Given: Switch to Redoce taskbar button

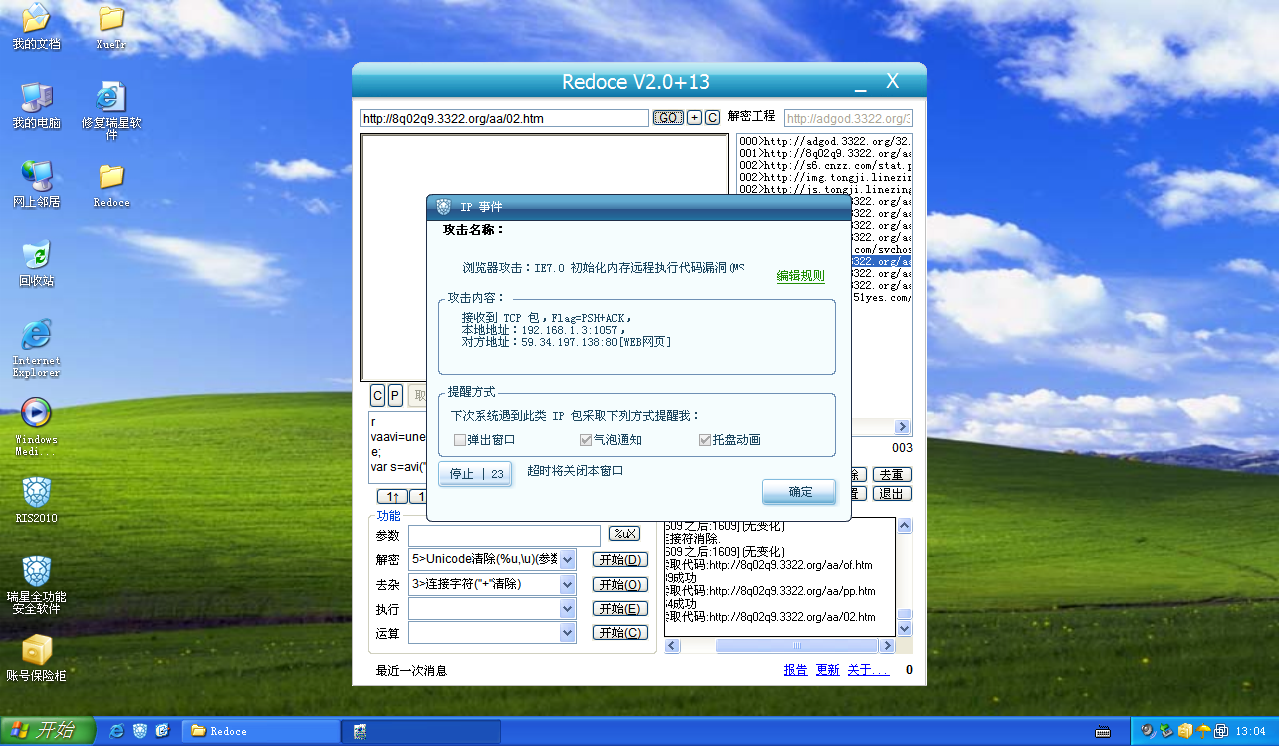Looking at the screenshot, I should click(262, 731).
